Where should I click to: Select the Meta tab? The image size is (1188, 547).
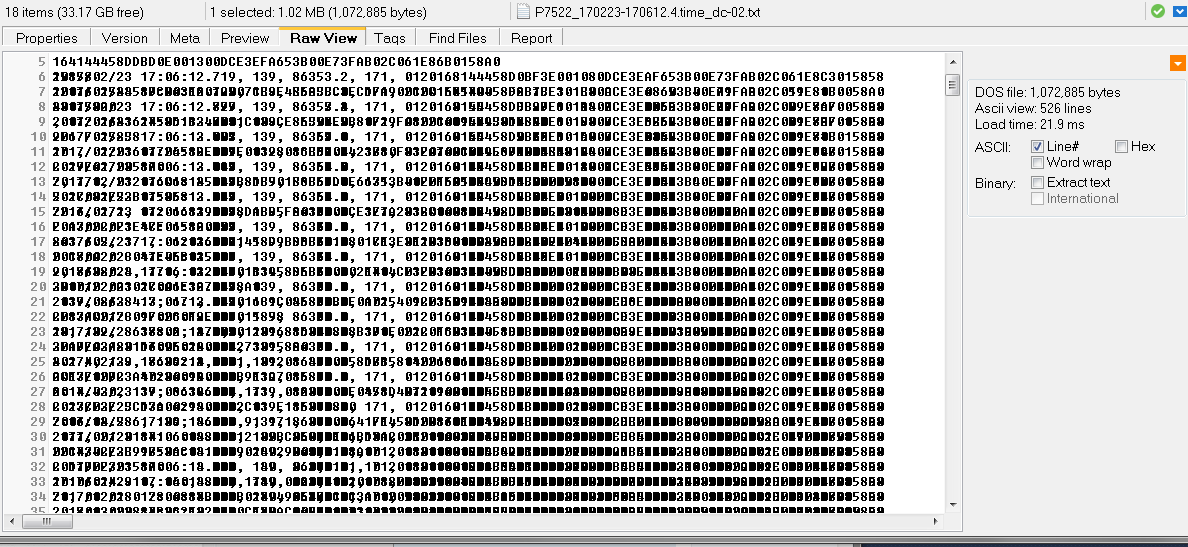point(184,38)
